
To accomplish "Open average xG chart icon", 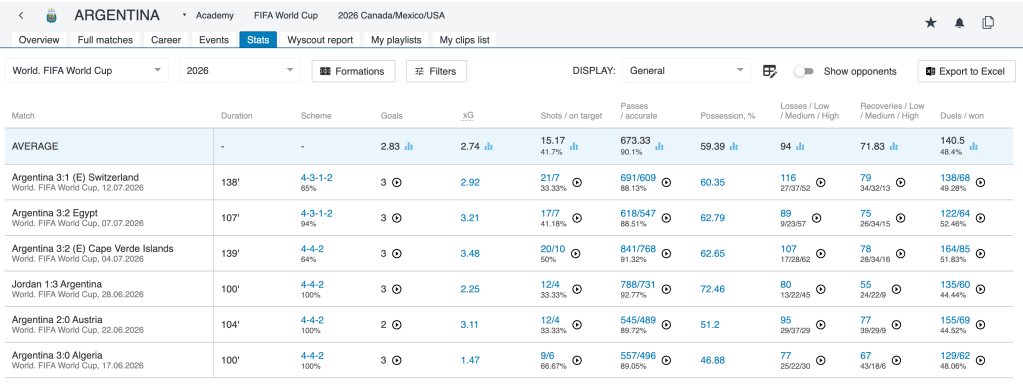I will tap(488, 147).
